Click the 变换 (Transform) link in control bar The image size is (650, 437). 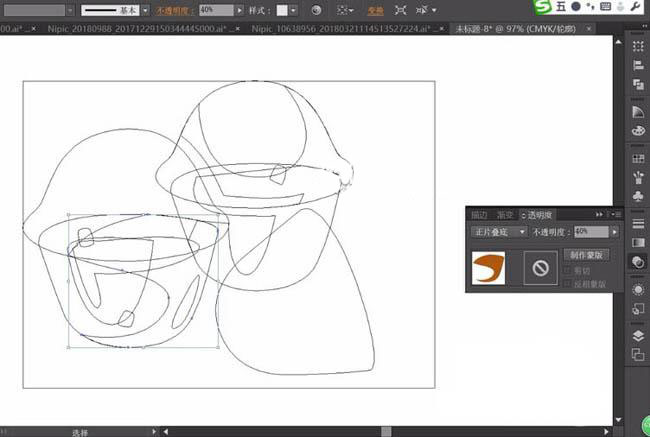pos(374,9)
